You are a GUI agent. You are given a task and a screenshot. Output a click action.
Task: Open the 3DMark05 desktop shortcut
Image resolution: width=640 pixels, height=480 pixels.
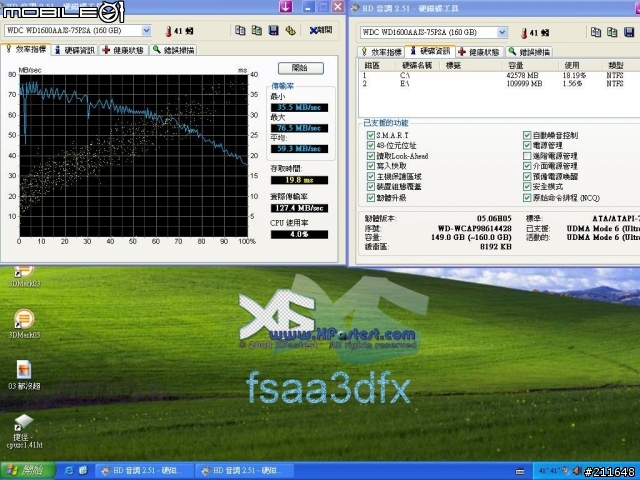point(24,324)
